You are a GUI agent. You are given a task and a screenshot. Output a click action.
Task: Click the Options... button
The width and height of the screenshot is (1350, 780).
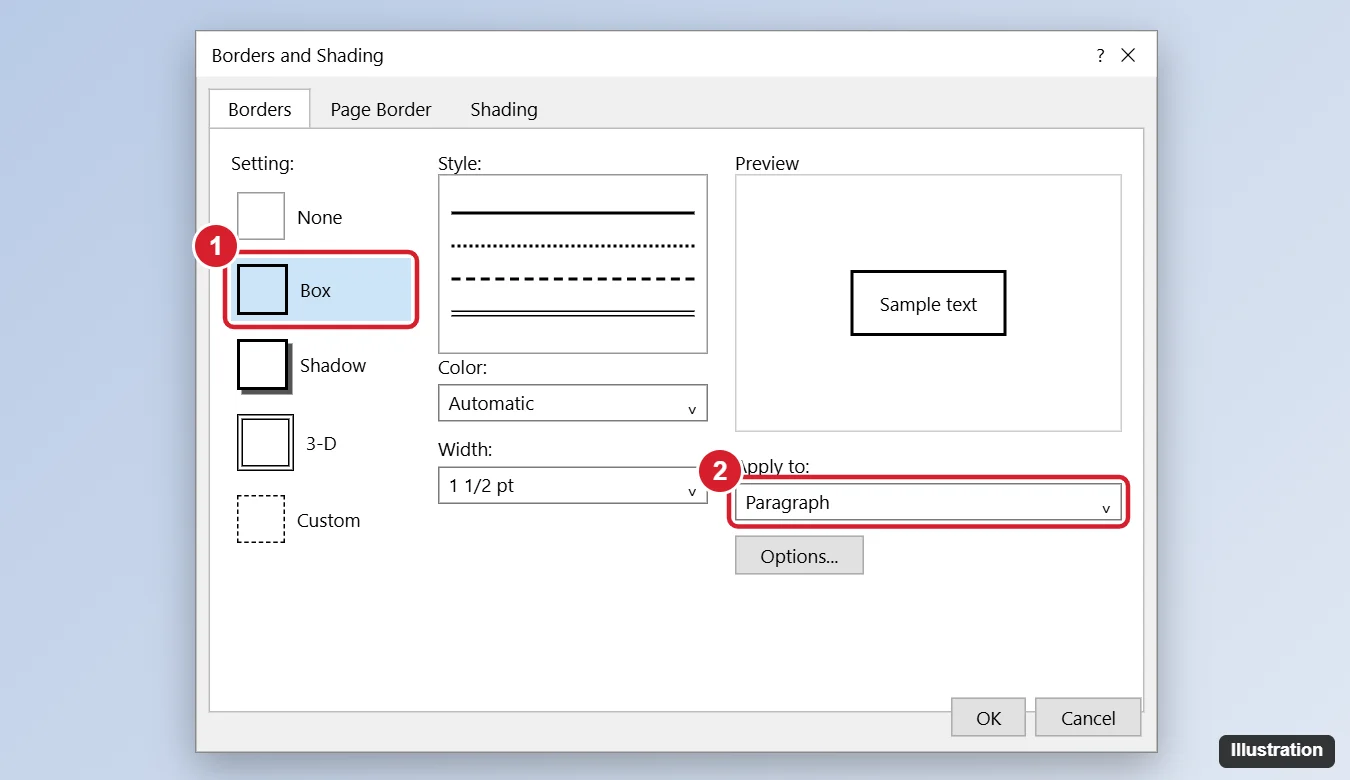coord(799,556)
